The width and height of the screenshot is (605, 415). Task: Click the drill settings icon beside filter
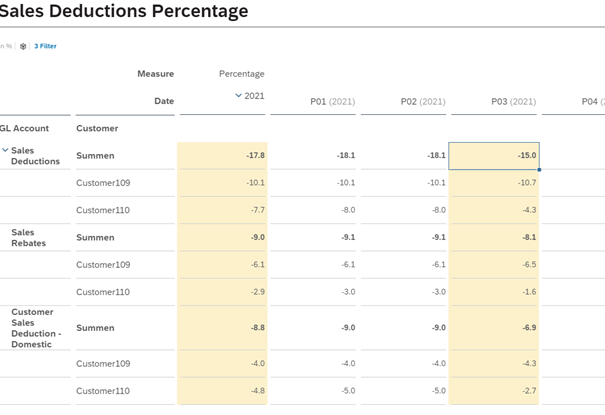[23, 46]
